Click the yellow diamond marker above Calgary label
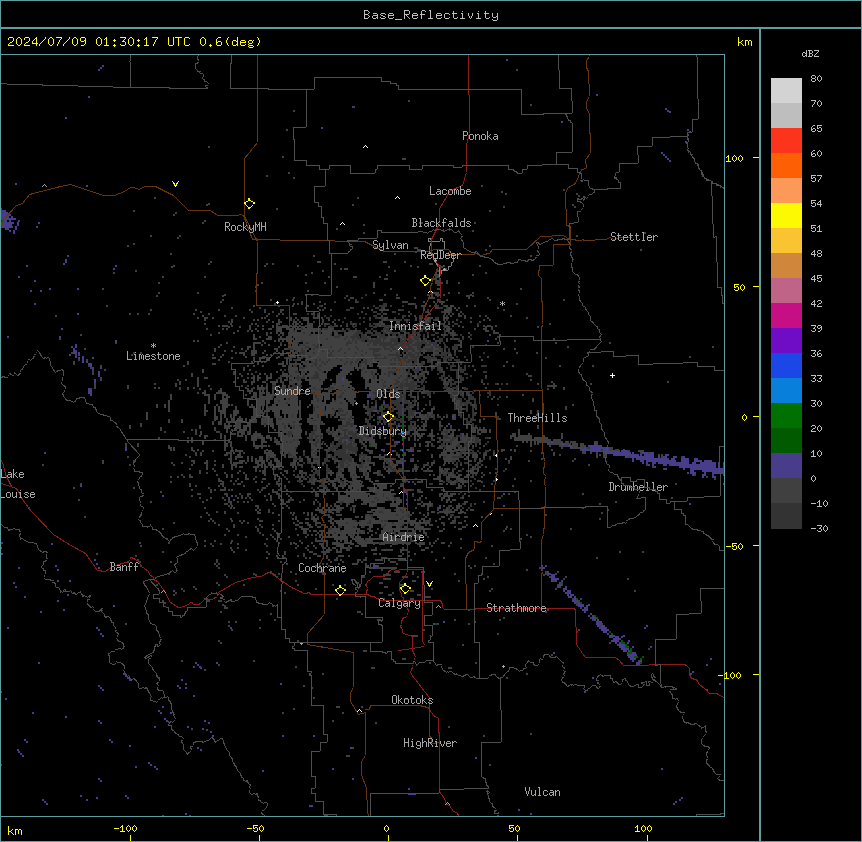862x842 pixels. click(405, 589)
